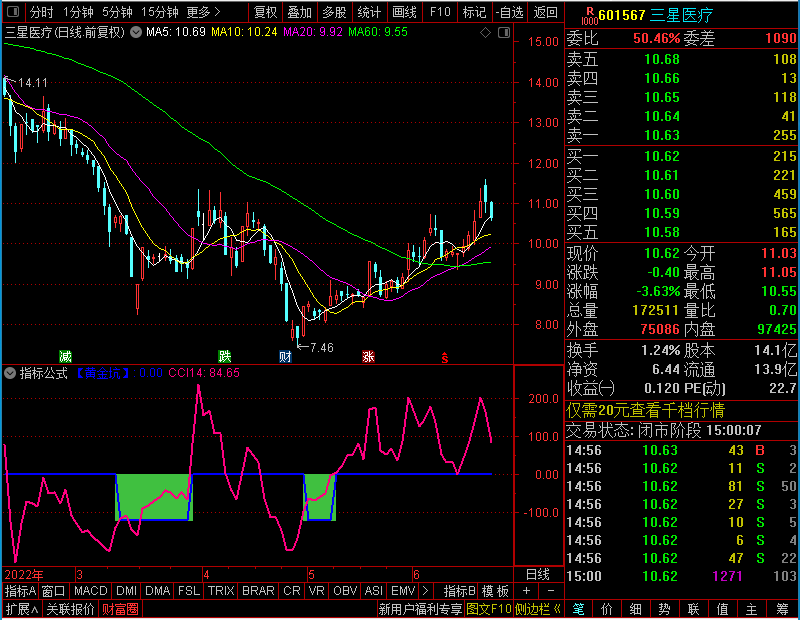Select the 价 price tab
Screen dimensions: 800x620
(x=607, y=609)
